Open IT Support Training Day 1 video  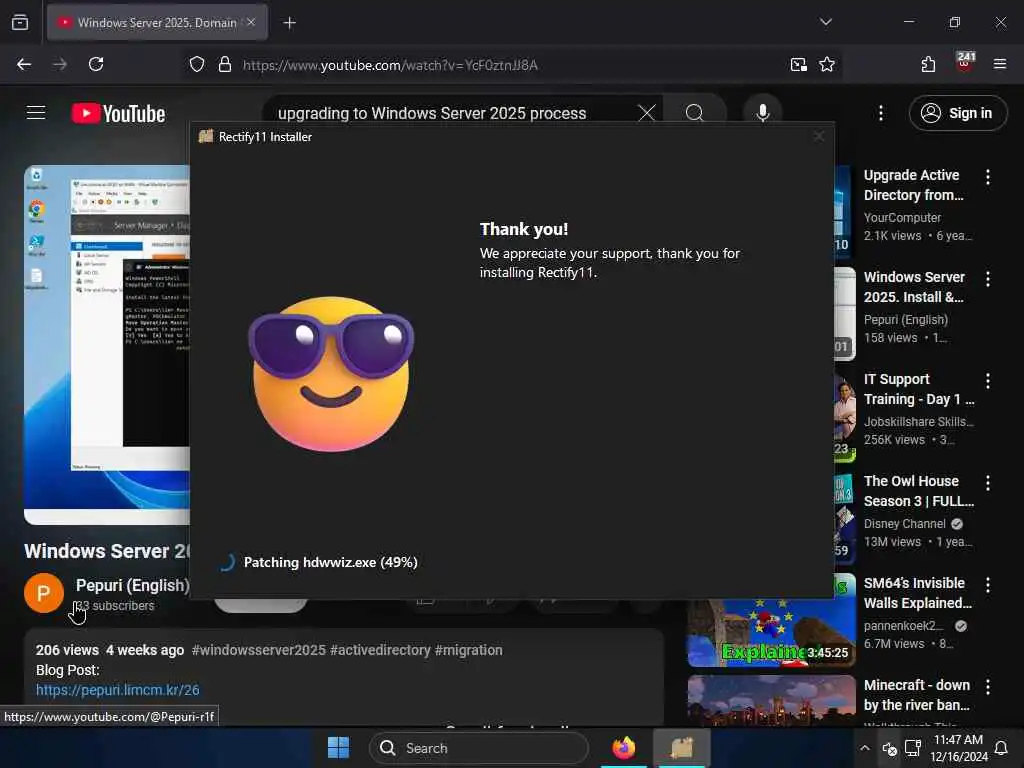919,389
